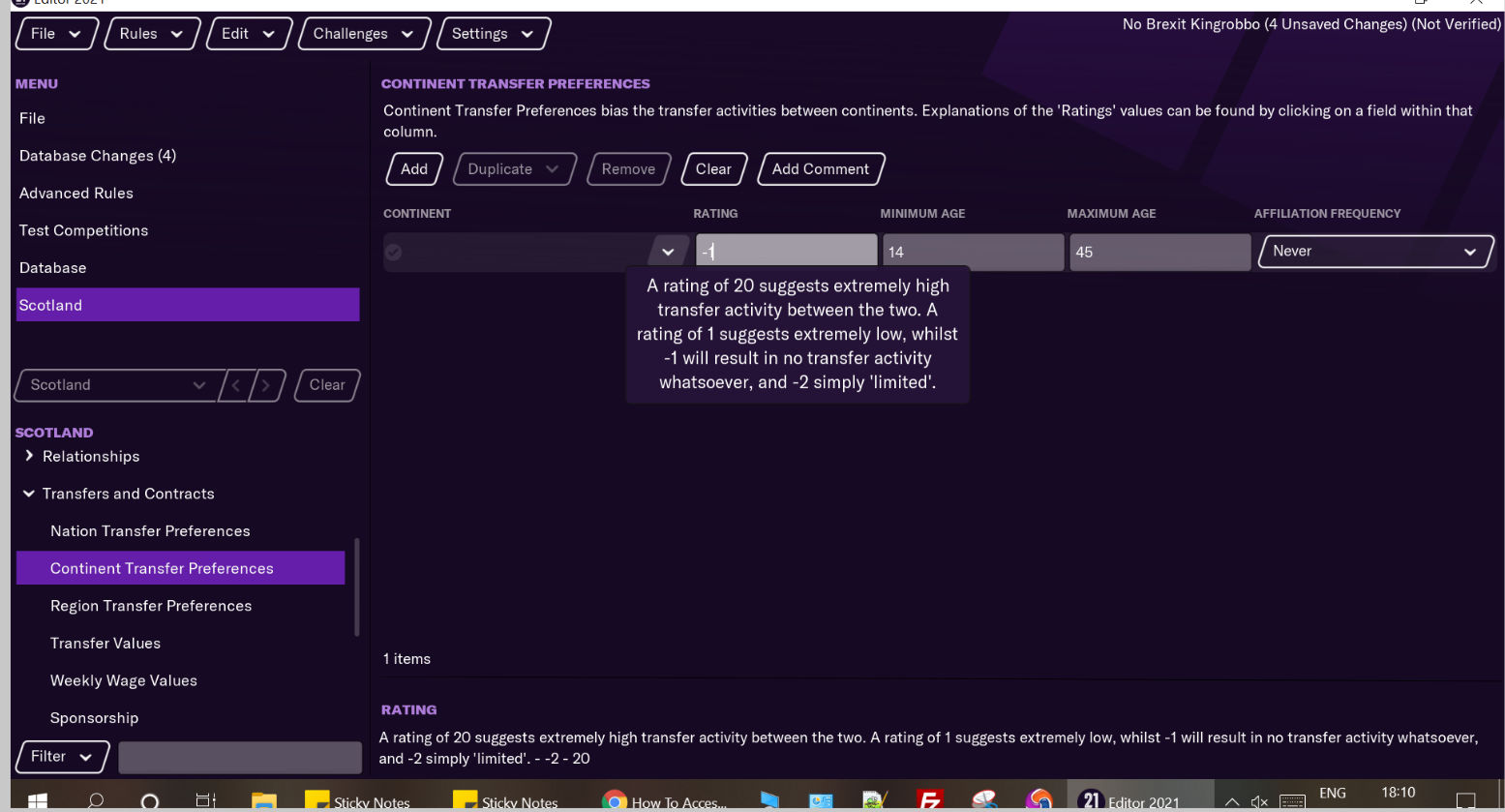Viewport: 1505px width, 812px height.
Task: Open the Rules menu
Action: click(x=151, y=34)
